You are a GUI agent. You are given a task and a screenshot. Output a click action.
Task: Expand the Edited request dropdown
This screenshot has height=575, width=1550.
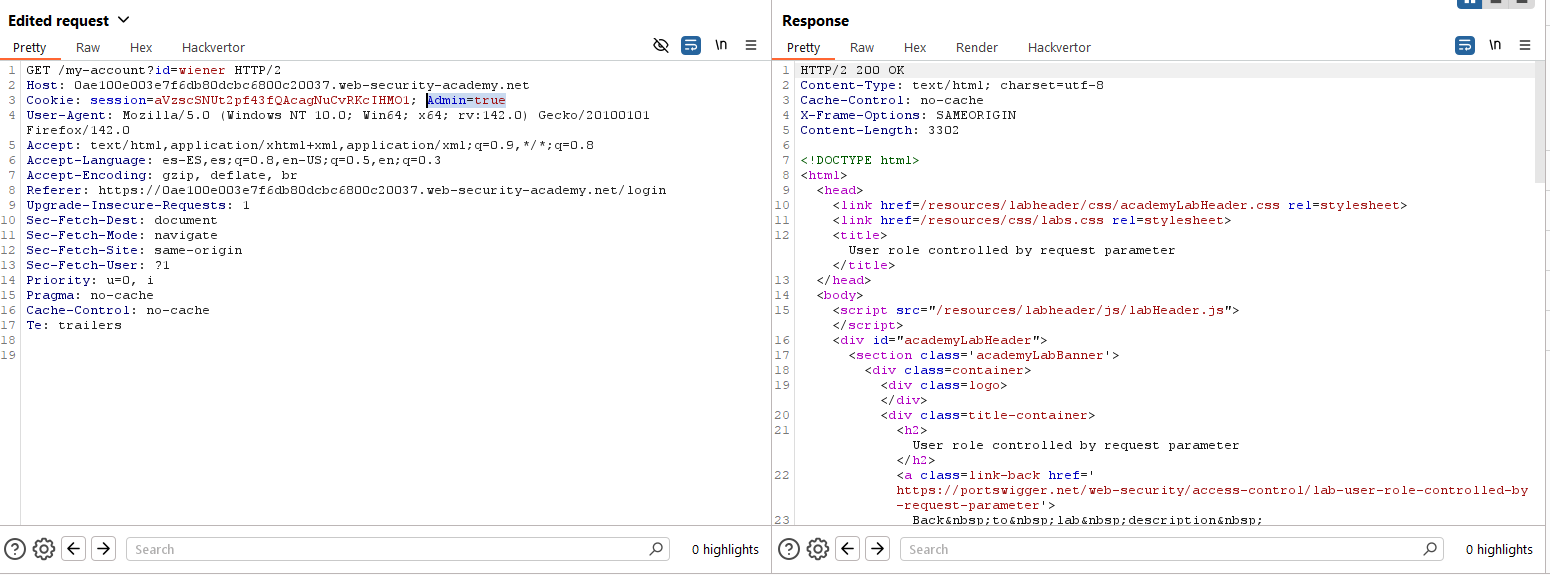(x=124, y=20)
